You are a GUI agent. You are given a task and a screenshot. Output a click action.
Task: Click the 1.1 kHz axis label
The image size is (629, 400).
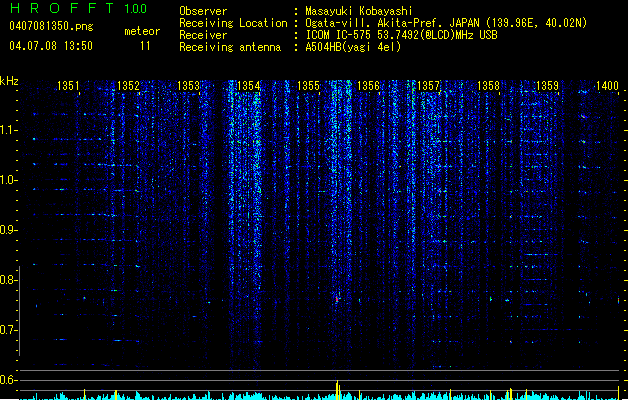(x=8, y=130)
